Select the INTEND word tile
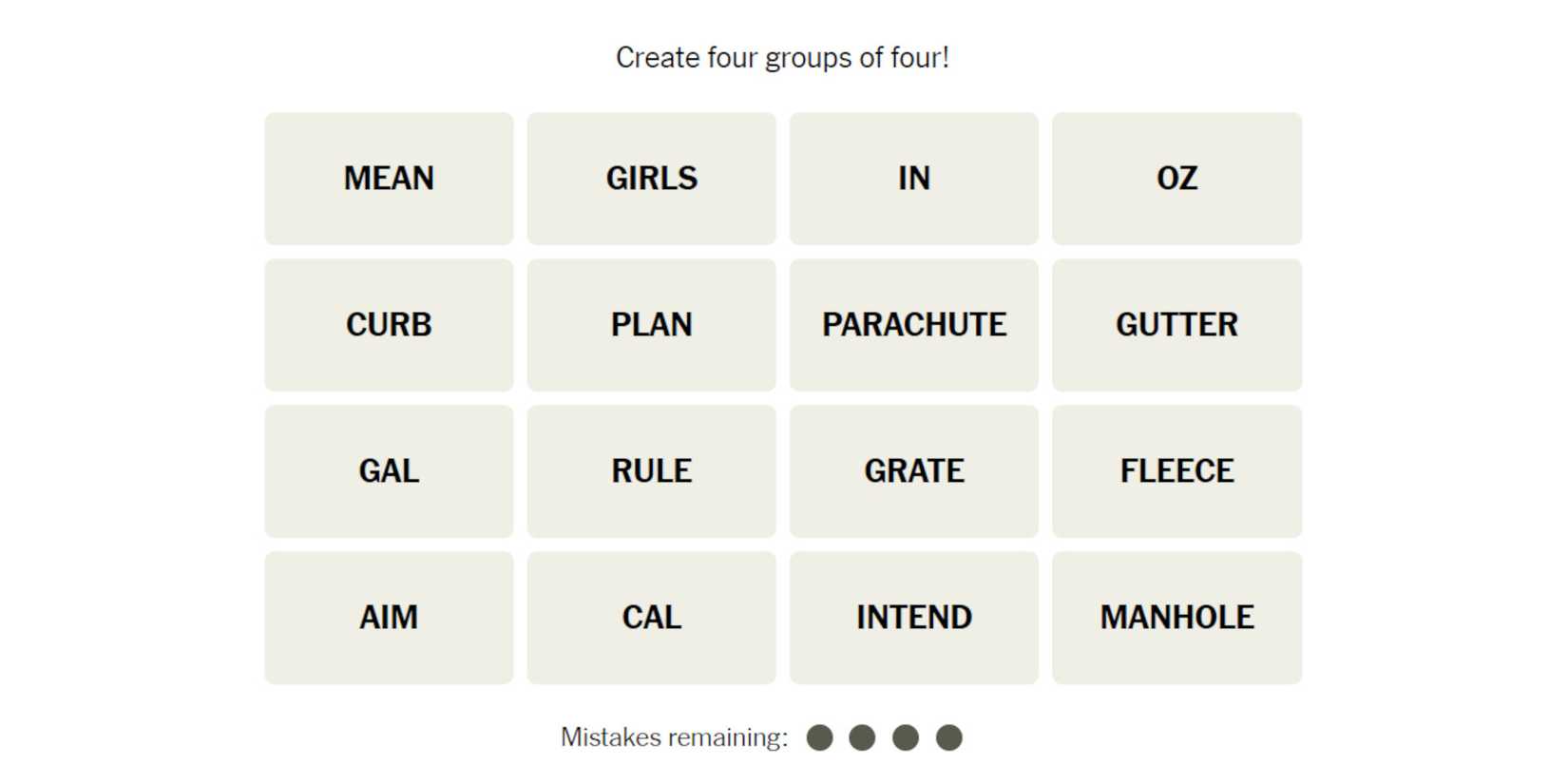The image size is (1568, 784). [x=913, y=618]
